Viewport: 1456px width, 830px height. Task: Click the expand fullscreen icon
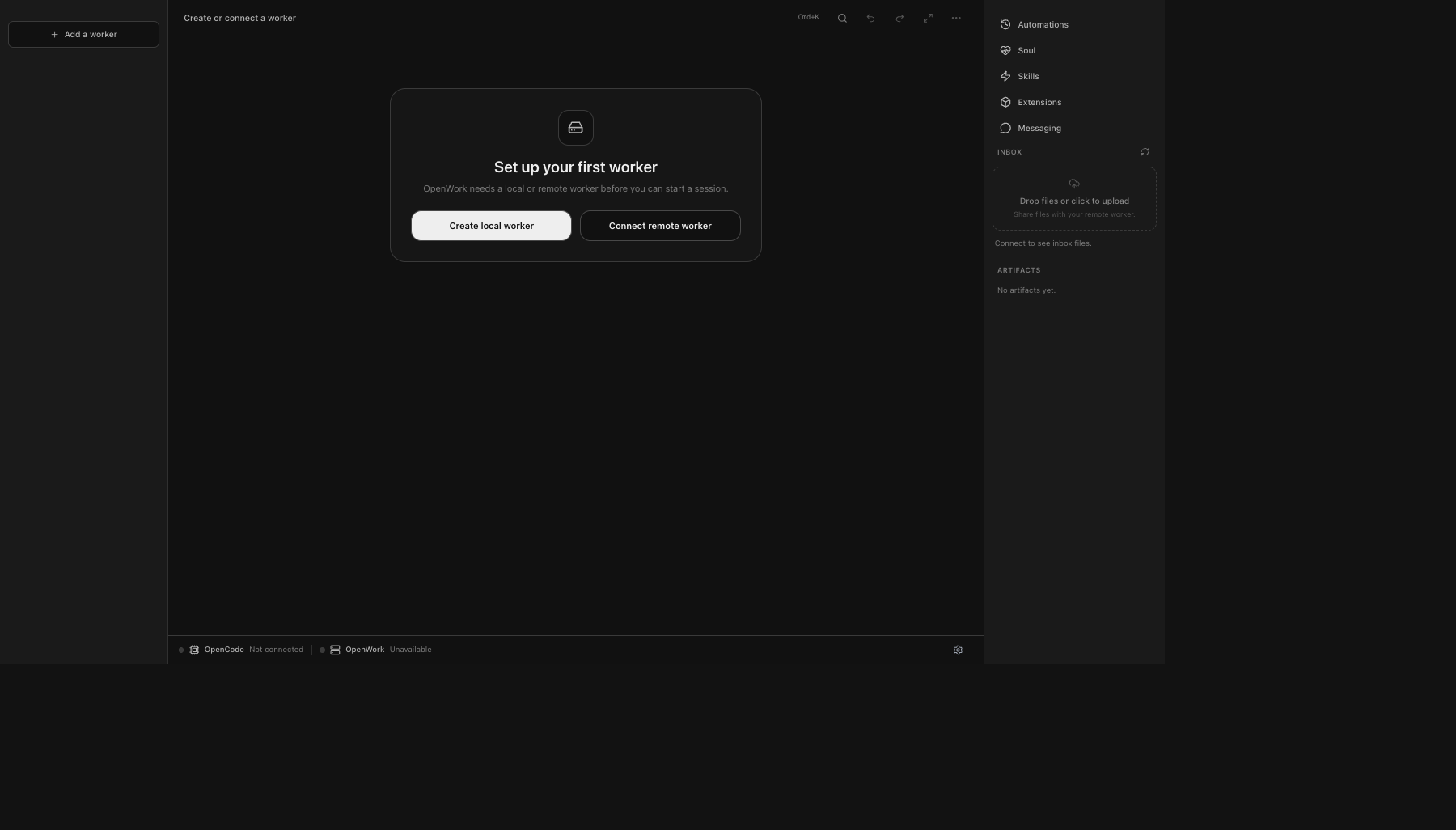coord(928,18)
